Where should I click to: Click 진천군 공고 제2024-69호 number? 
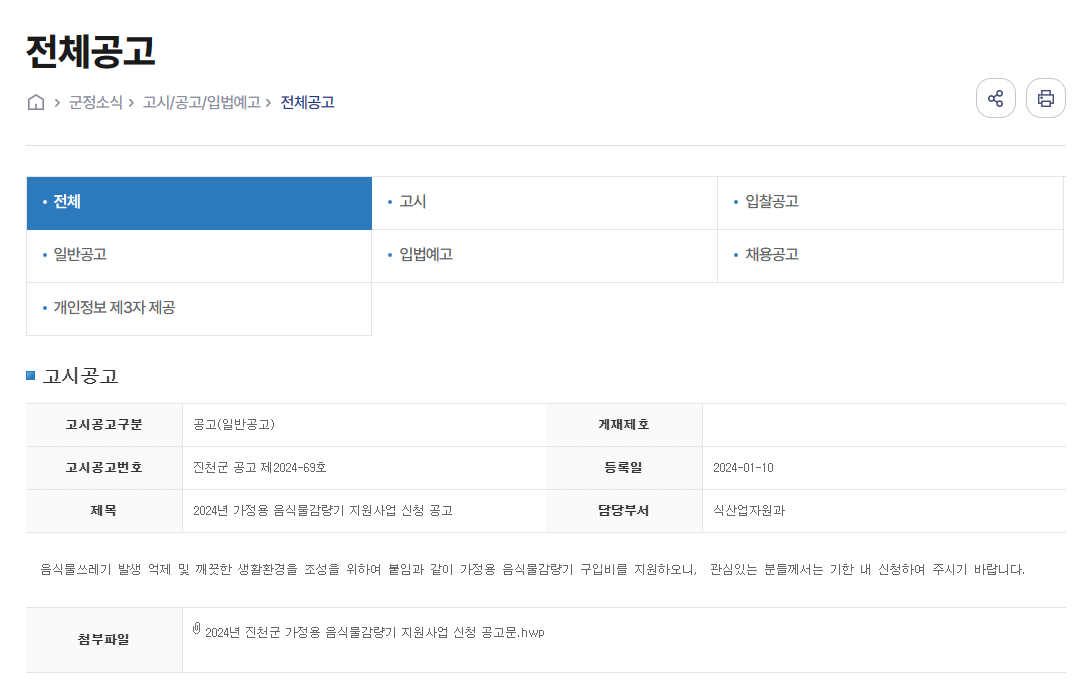click(259, 468)
